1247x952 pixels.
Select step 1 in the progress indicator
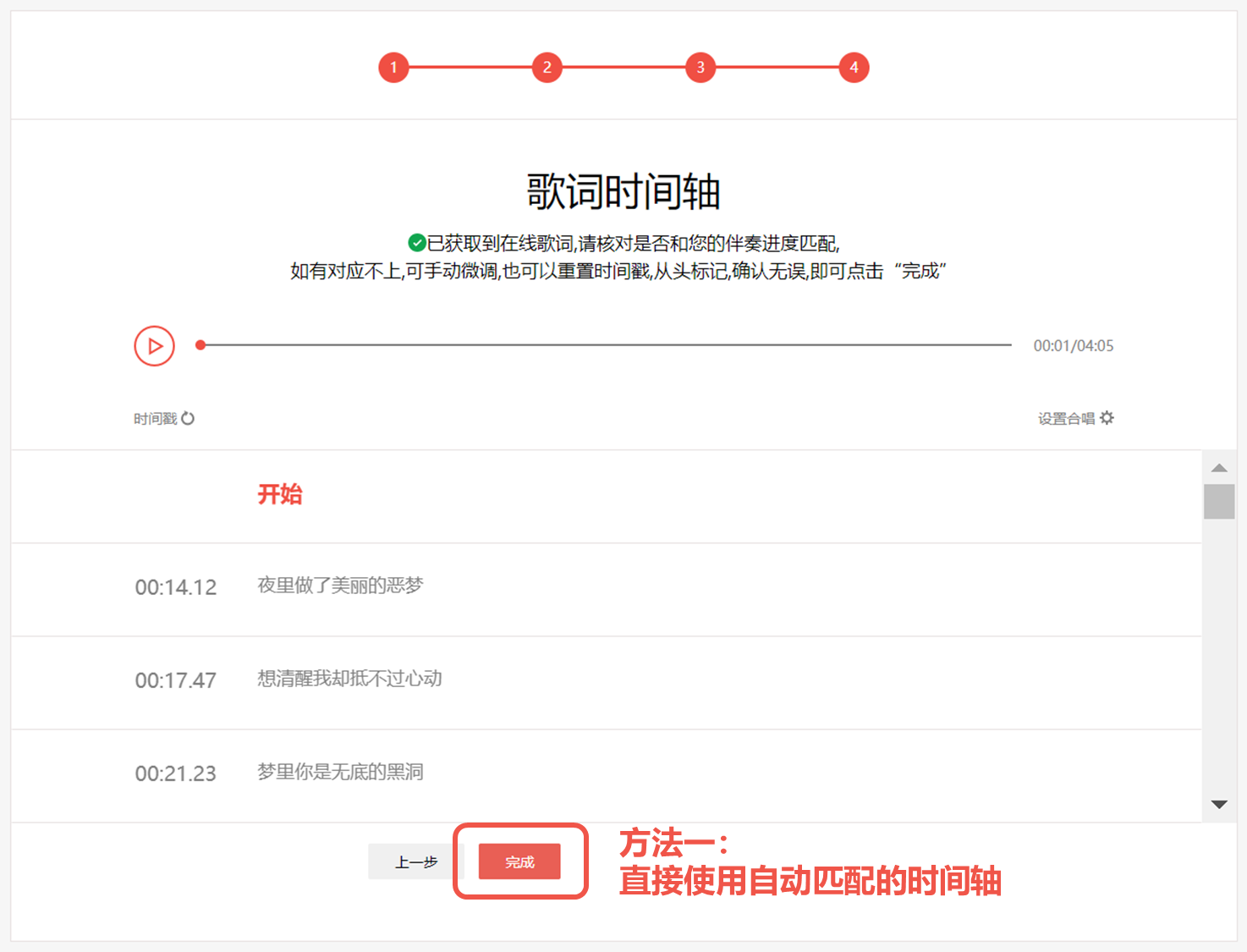(x=393, y=67)
